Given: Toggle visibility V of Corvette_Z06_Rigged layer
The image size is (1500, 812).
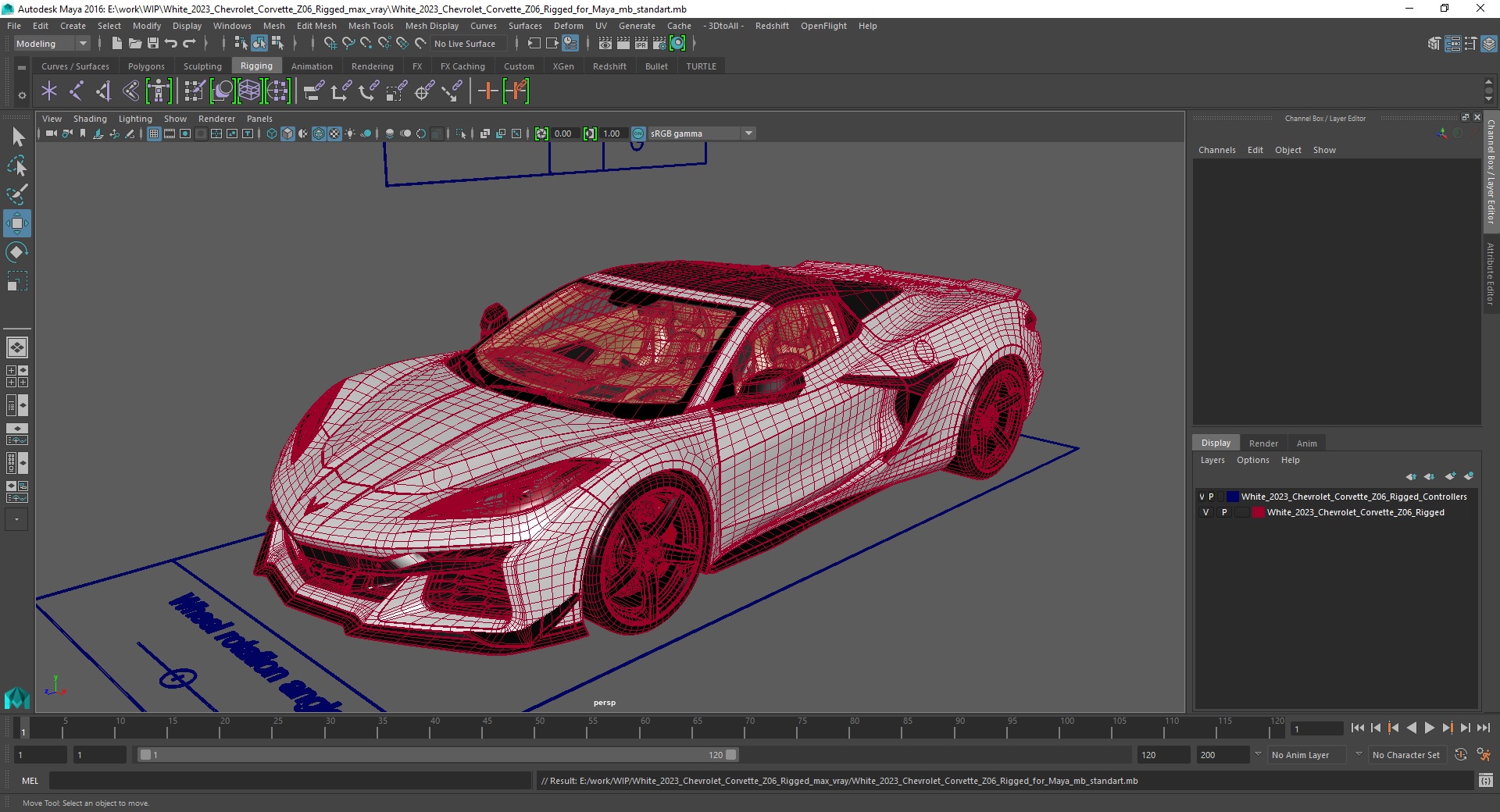Looking at the screenshot, I should 1205,512.
